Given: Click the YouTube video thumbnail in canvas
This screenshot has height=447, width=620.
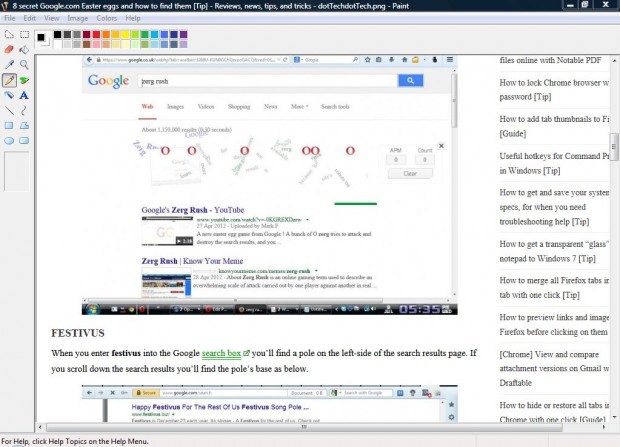Looking at the screenshot, I should click(167, 231).
